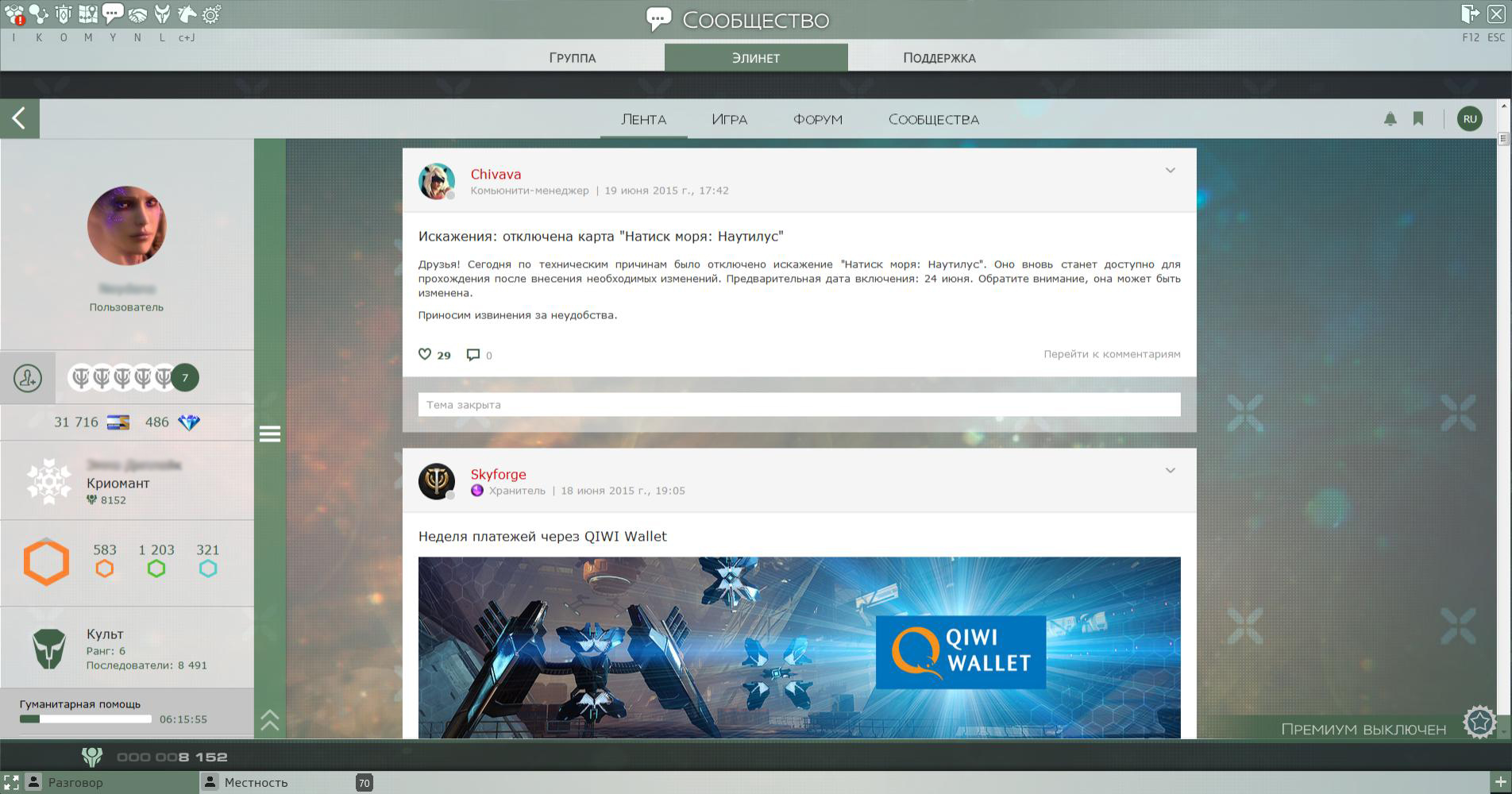The height and width of the screenshot is (794, 1512).
Task: Switch to the Группа tab
Action: [x=573, y=58]
